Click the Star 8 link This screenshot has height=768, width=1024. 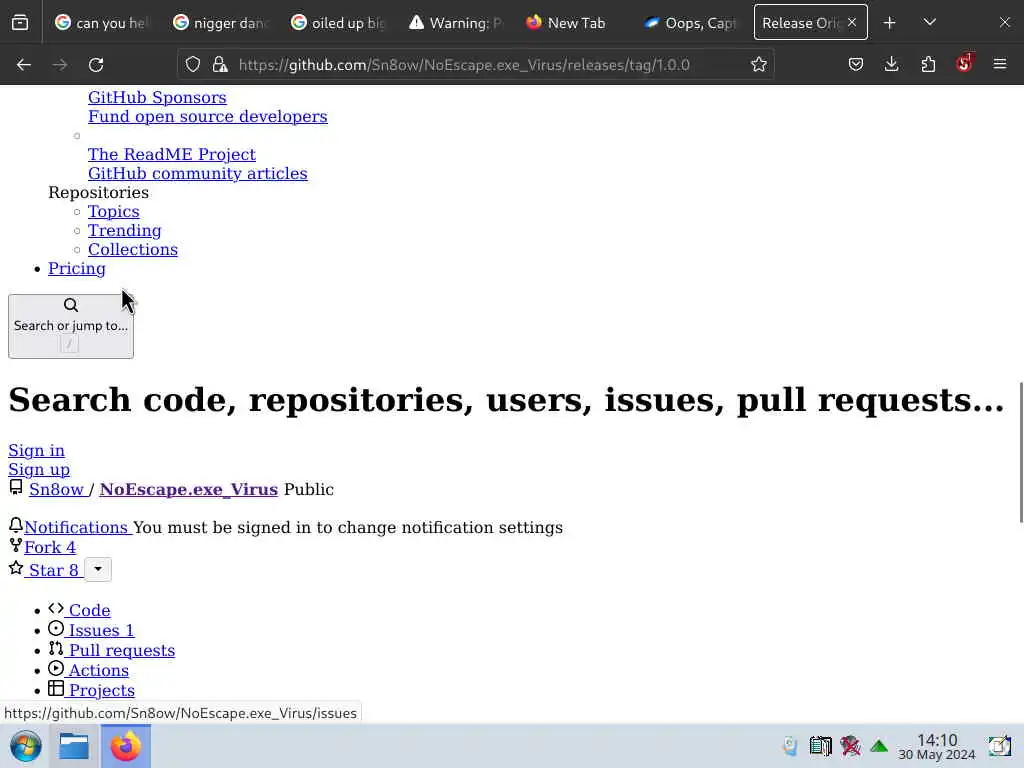tap(54, 570)
